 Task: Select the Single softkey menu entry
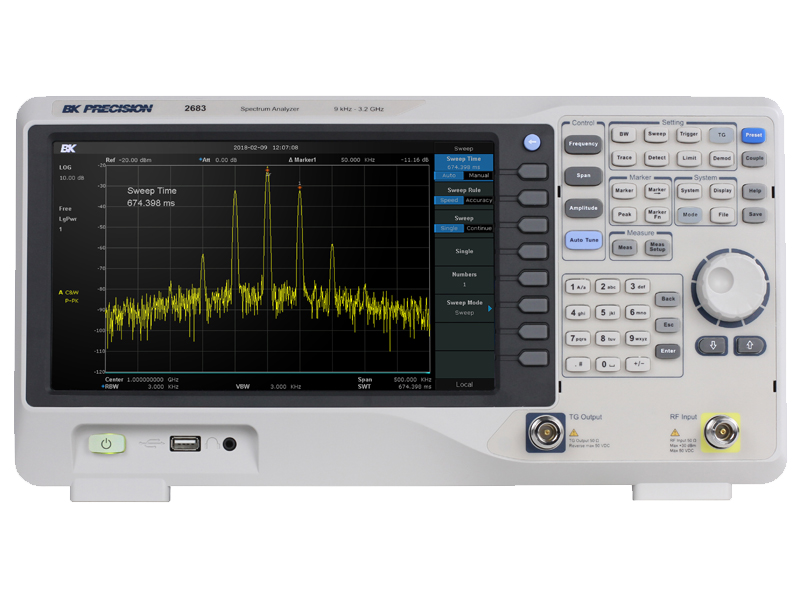[464, 251]
